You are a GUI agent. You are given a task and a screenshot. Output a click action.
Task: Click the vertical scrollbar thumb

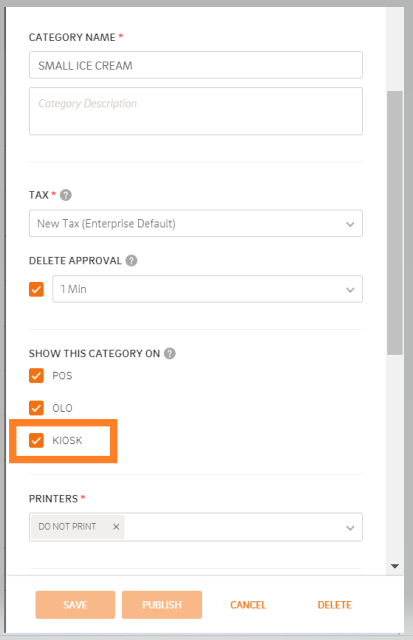tap(395, 223)
